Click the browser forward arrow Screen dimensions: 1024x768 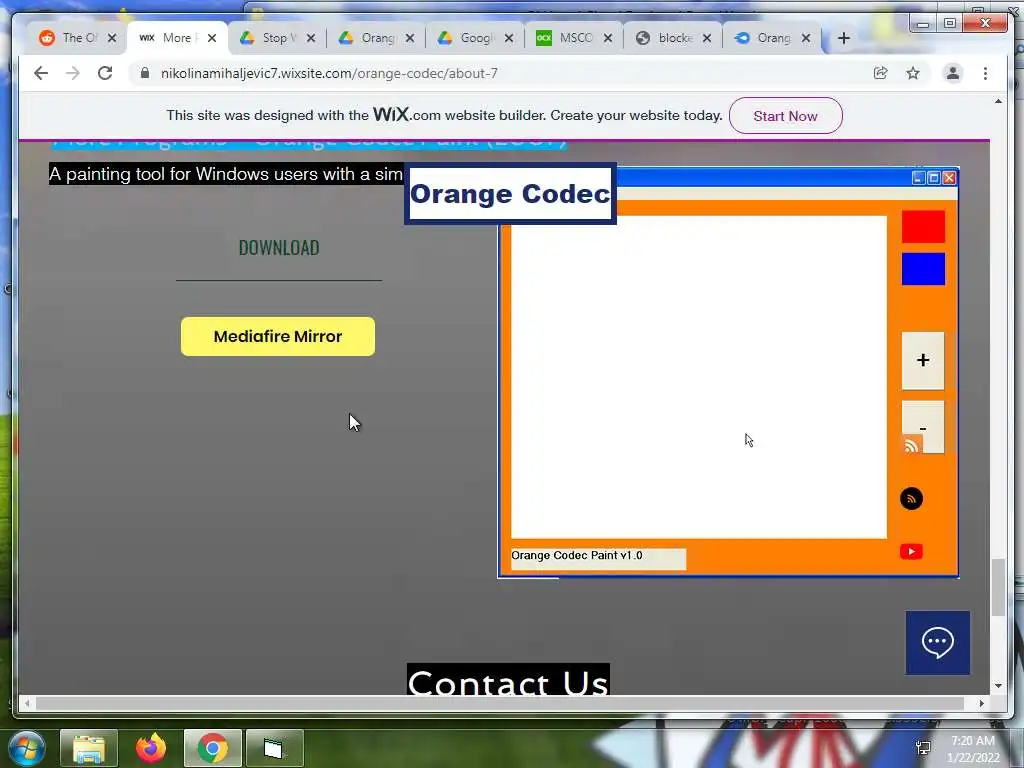tap(72, 73)
